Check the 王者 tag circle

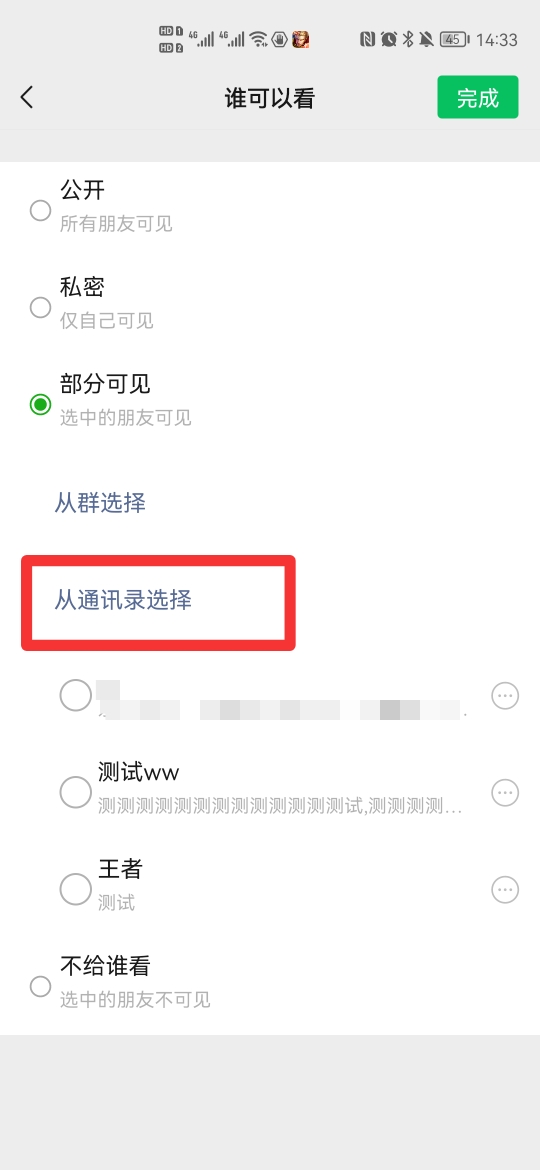(x=75, y=889)
